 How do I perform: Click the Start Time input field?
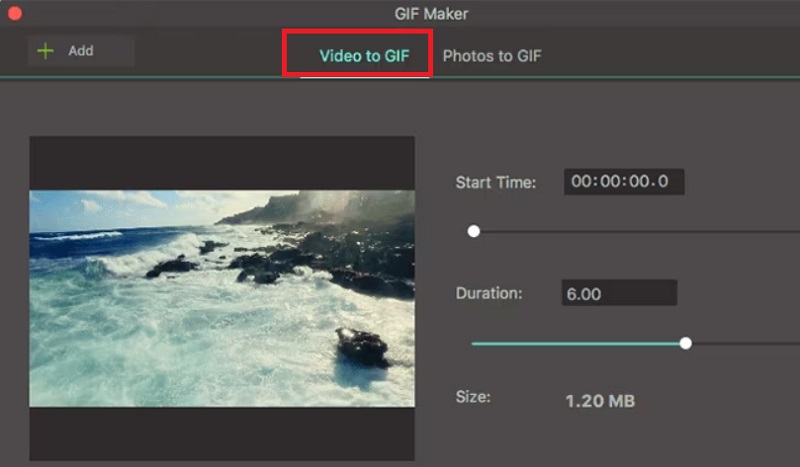point(624,182)
